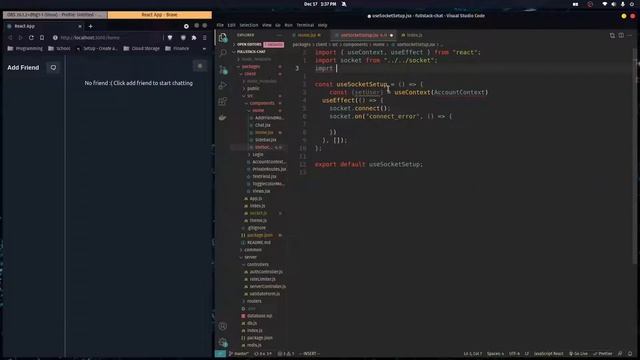Open the Docker view in activity bar
Viewport: 640px width, 360px height.
[222, 118]
